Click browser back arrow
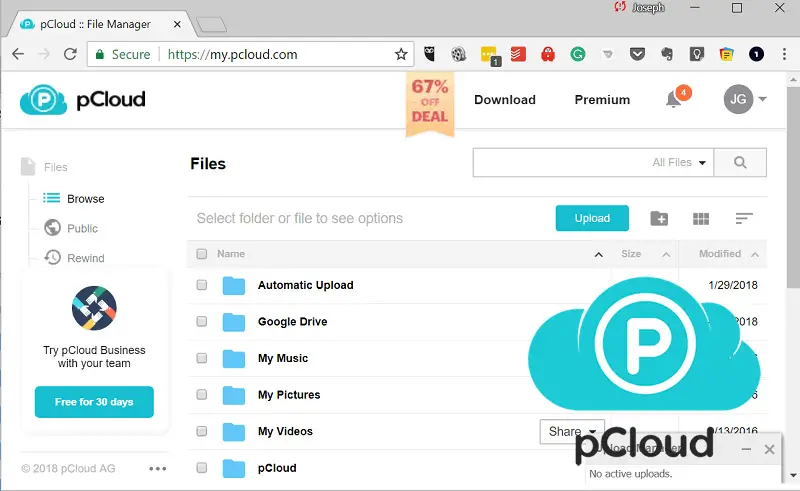 [x=18, y=54]
